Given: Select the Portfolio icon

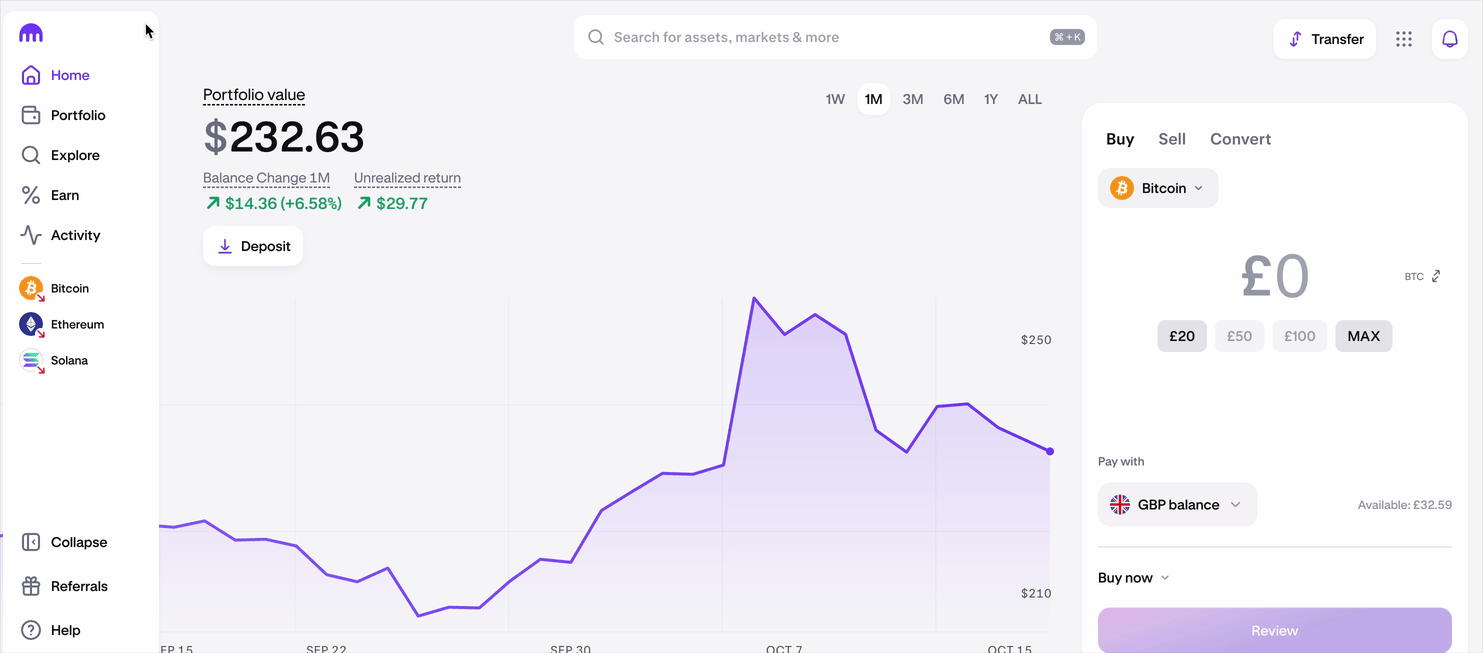Looking at the screenshot, I should point(32,115).
